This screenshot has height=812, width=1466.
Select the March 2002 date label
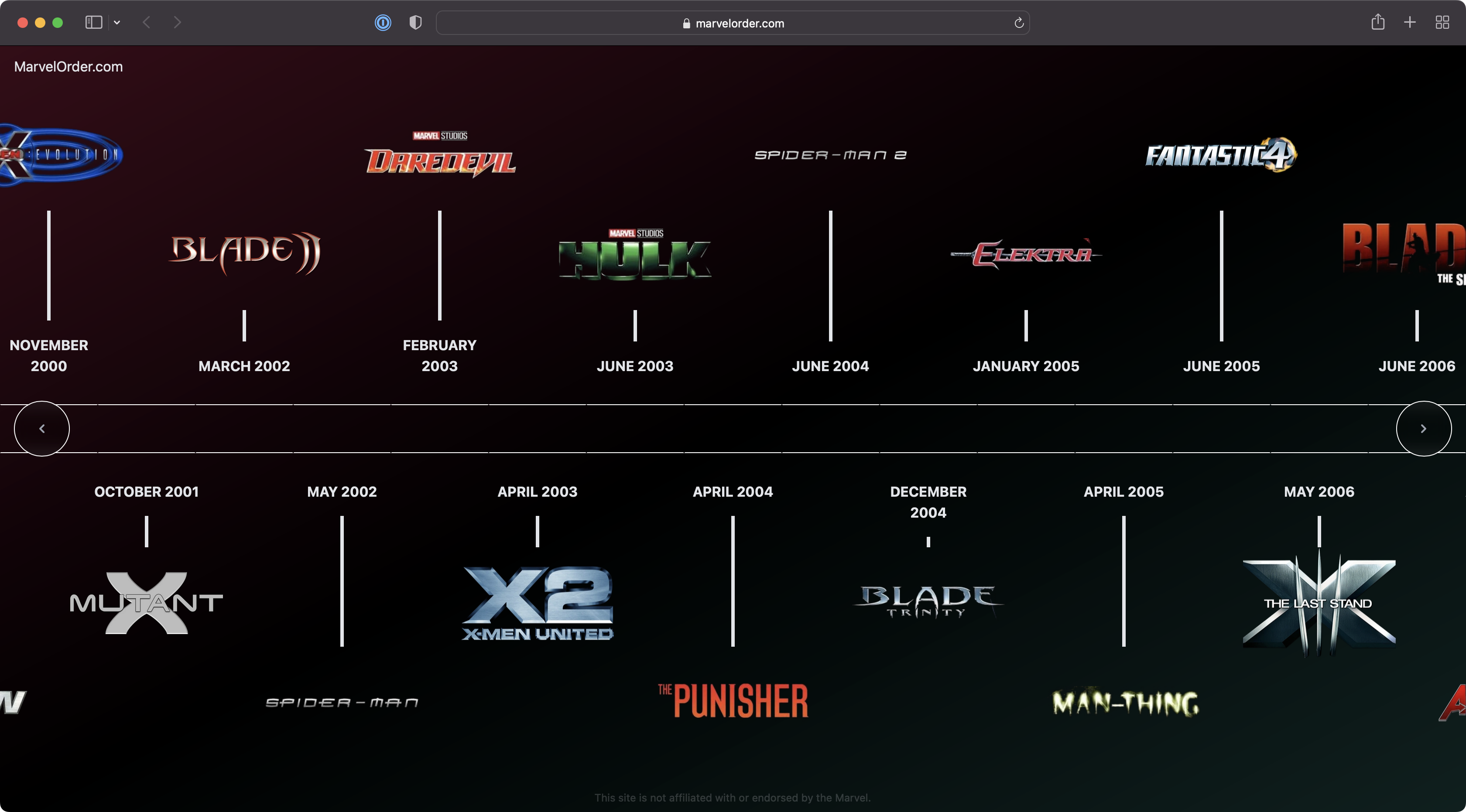pyautogui.click(x=244, y=366)
